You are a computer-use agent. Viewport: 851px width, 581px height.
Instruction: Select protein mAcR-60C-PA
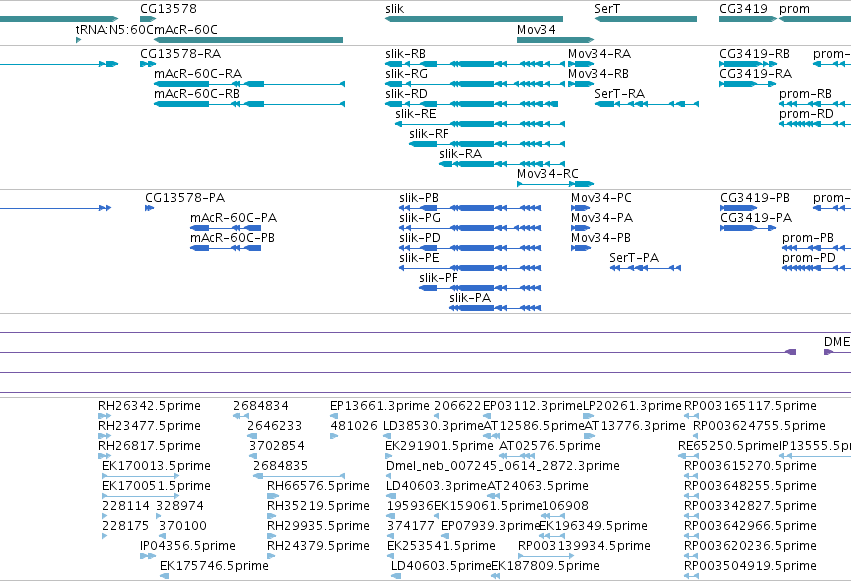(x=225, y=228)
